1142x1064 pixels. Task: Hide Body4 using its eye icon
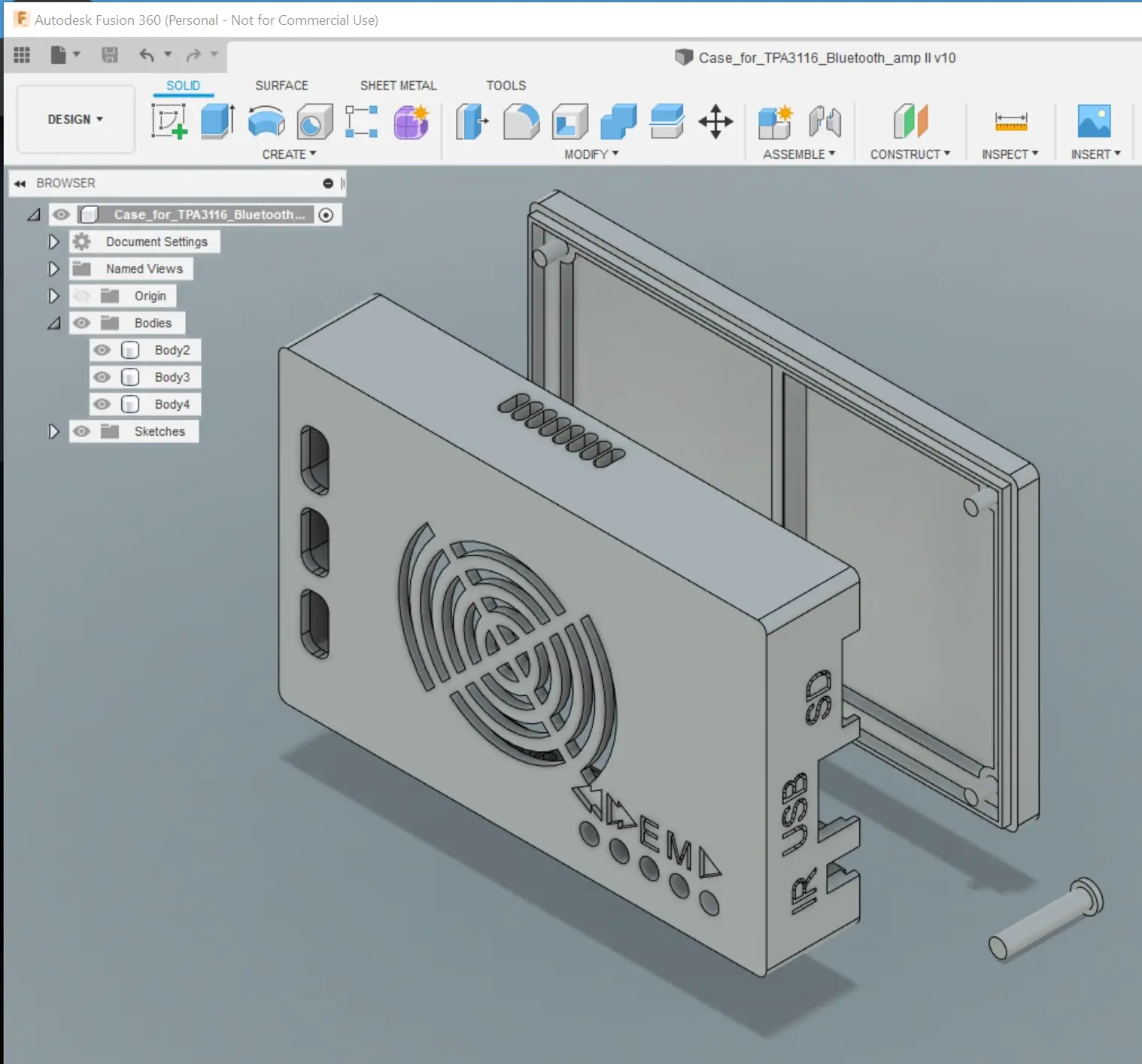pyautogui.click(x=102, y=404)
